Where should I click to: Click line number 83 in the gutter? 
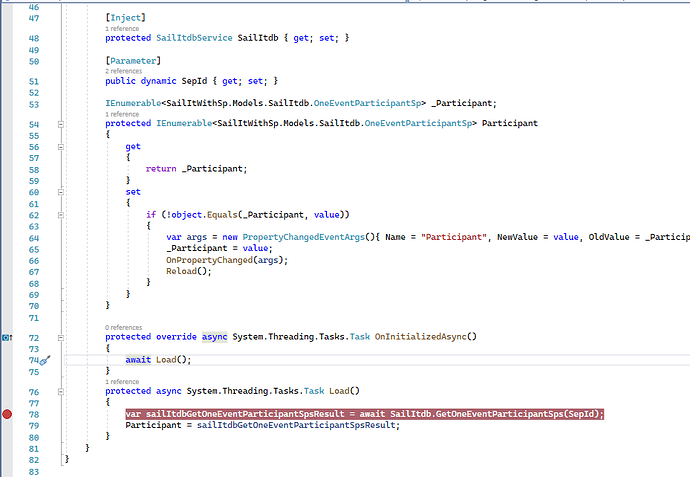[x=34, y=472]
